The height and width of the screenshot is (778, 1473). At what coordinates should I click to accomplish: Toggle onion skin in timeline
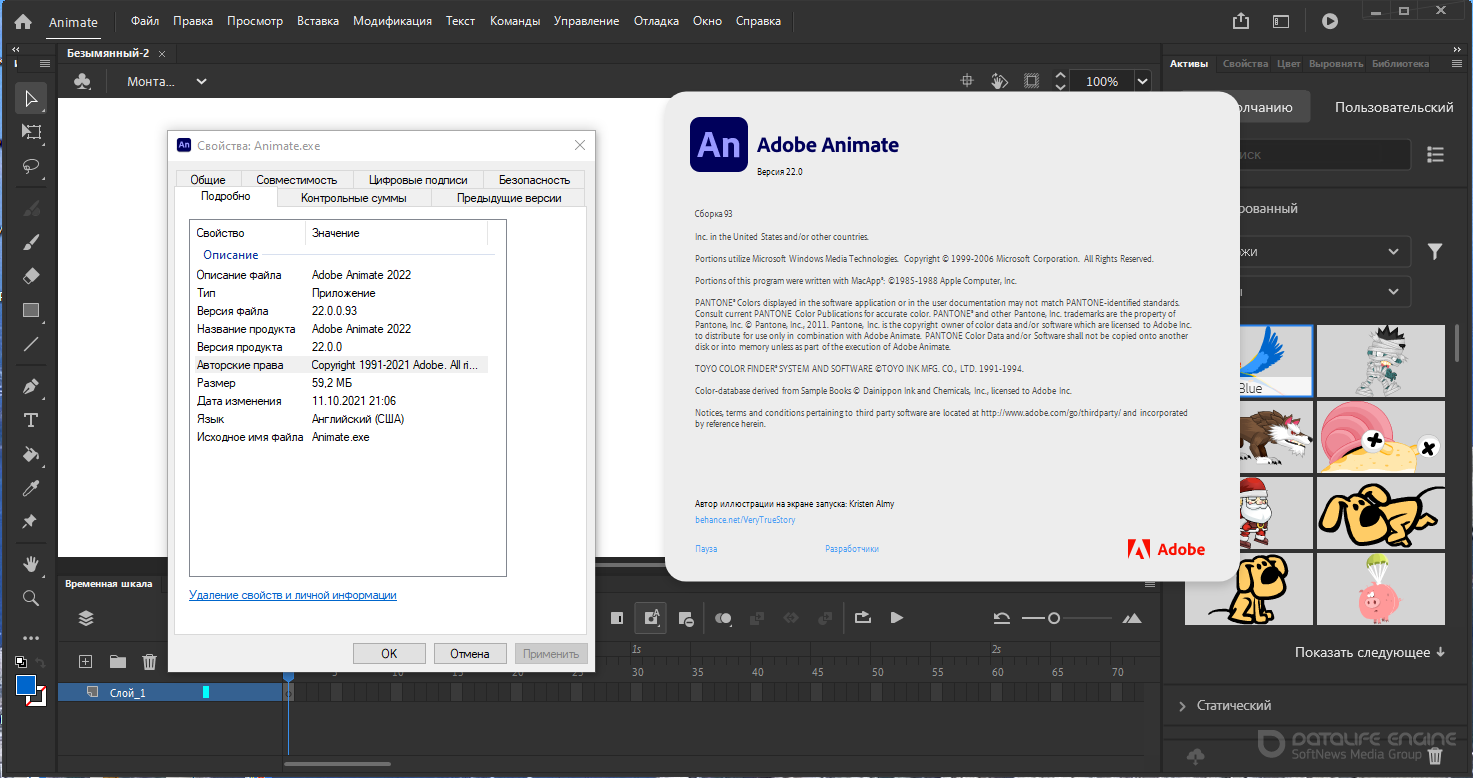tap(723, 618)
